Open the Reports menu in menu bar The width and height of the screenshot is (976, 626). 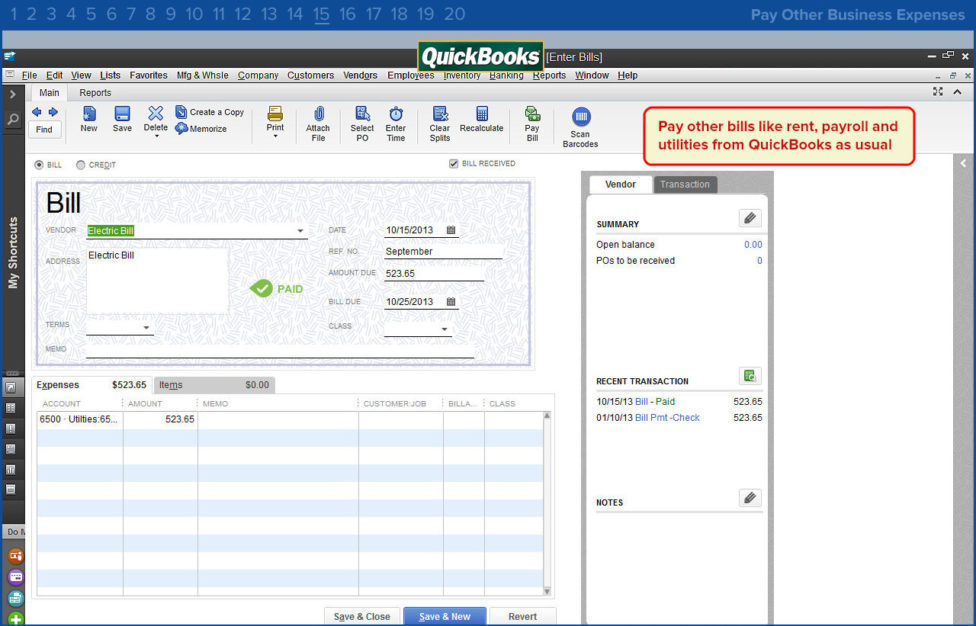coord(549,75)
